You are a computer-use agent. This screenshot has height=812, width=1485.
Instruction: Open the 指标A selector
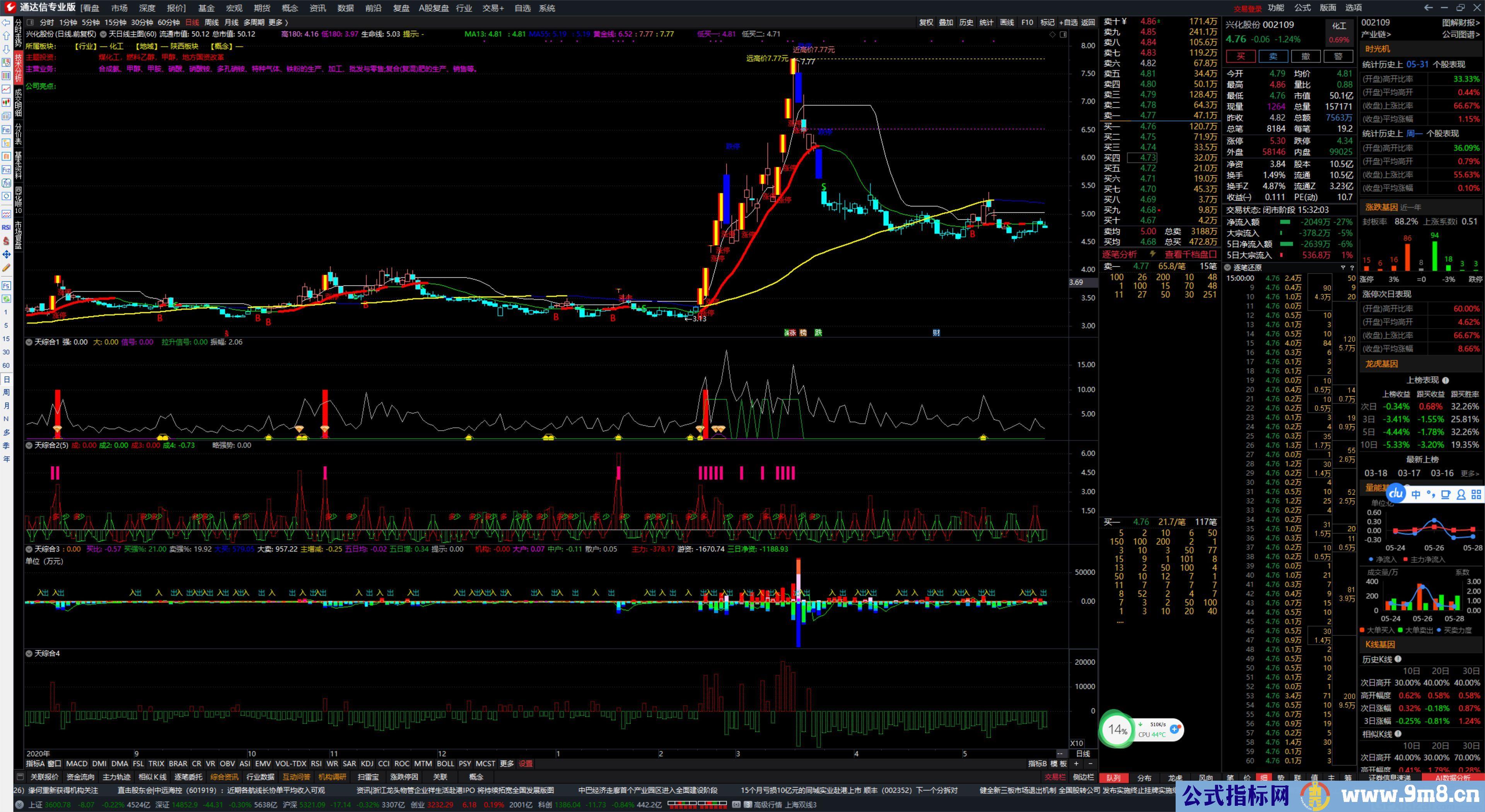(35, 764)
